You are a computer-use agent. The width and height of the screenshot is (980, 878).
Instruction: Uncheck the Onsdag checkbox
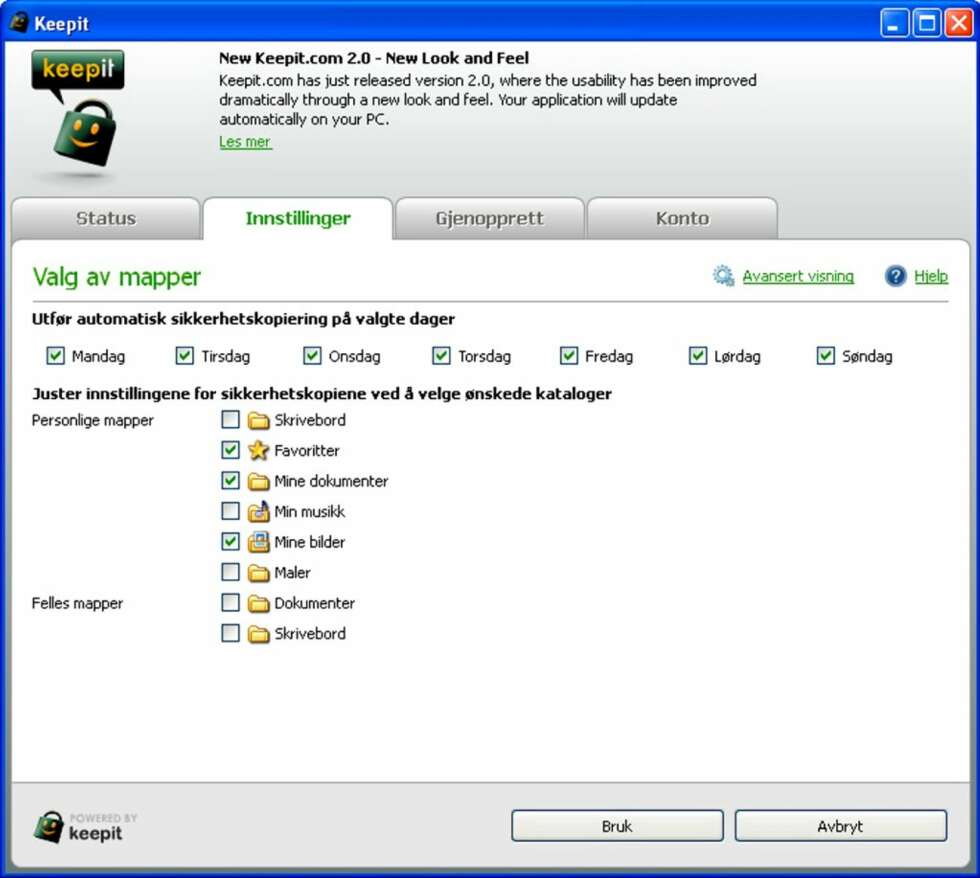[x=312, y=356]
